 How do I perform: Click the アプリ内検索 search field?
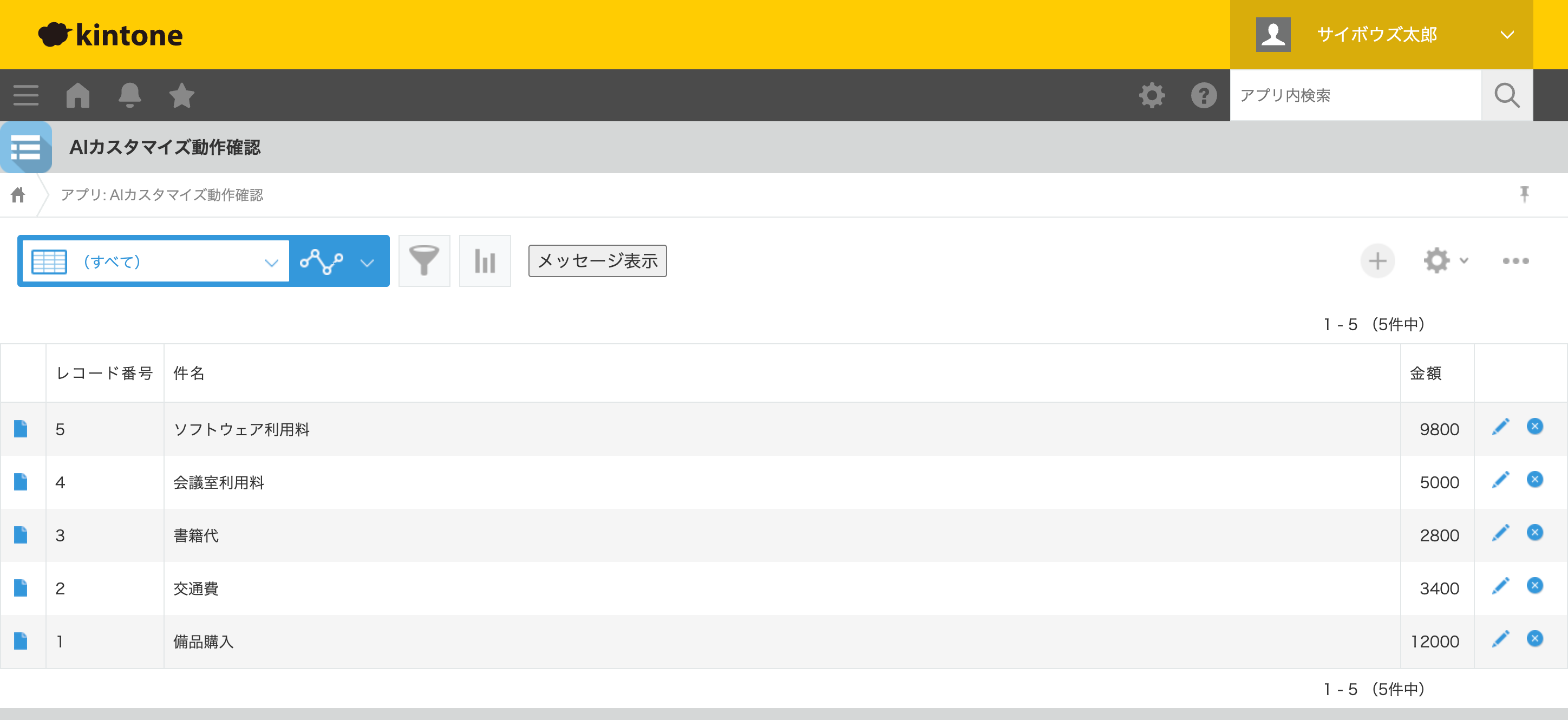pyautogui.click(x=1355, y=95)
